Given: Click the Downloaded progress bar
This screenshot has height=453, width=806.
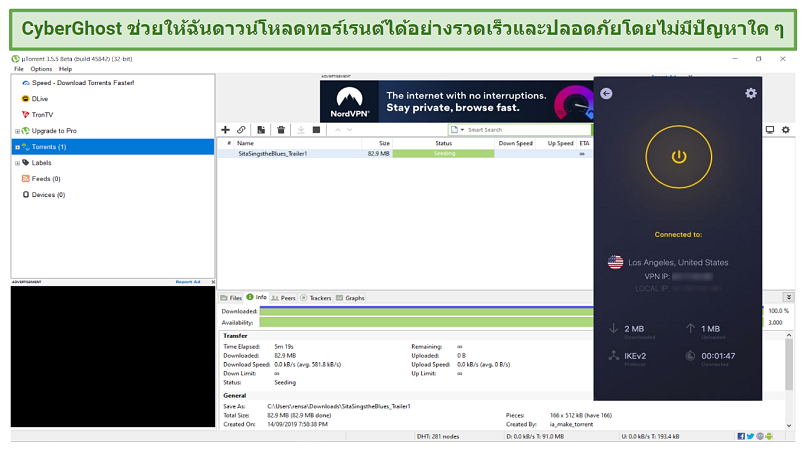Looking at the screenshot, I should click(426, 311).
